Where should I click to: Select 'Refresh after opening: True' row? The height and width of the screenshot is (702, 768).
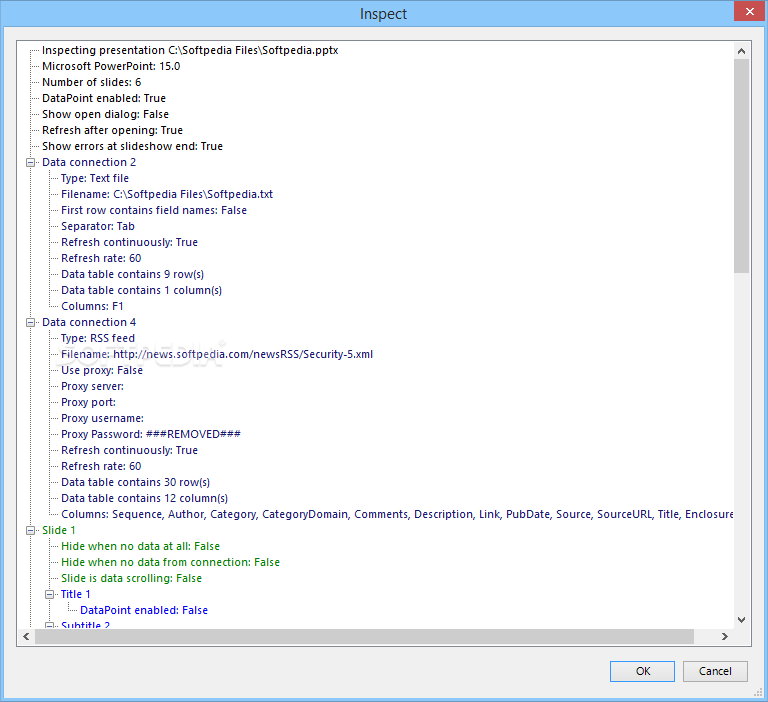click(112, 130)
